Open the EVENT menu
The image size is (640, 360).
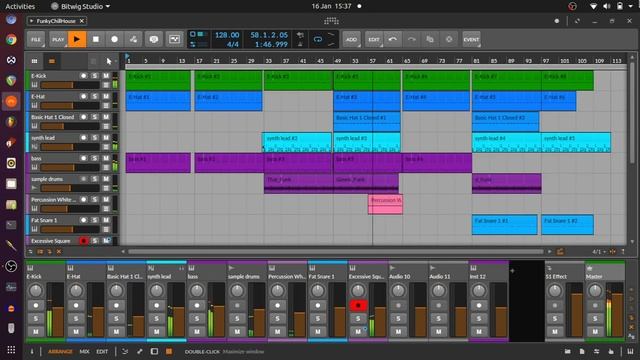471,39
